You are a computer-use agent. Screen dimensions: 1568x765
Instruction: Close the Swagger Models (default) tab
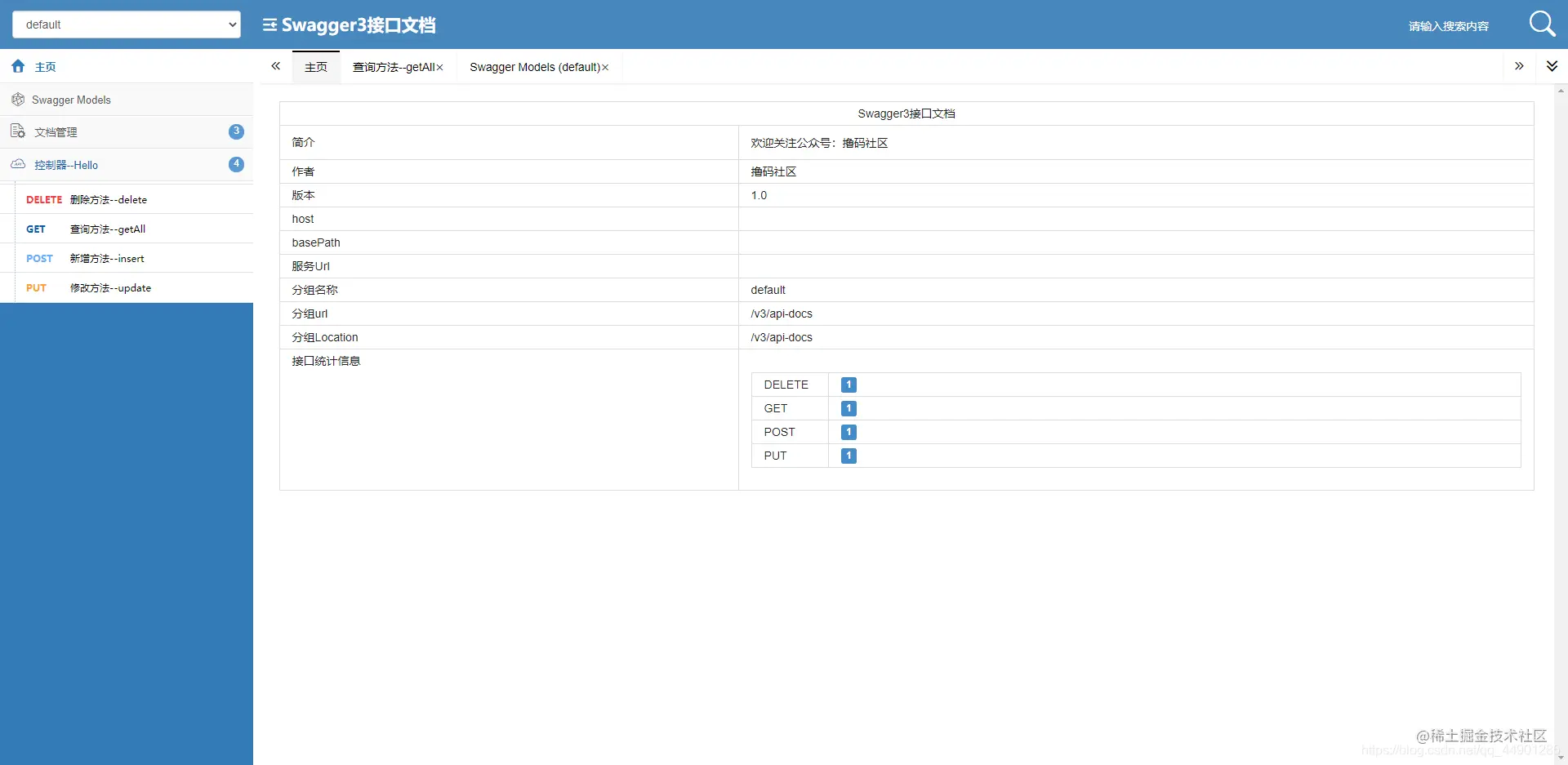point(605,68)
